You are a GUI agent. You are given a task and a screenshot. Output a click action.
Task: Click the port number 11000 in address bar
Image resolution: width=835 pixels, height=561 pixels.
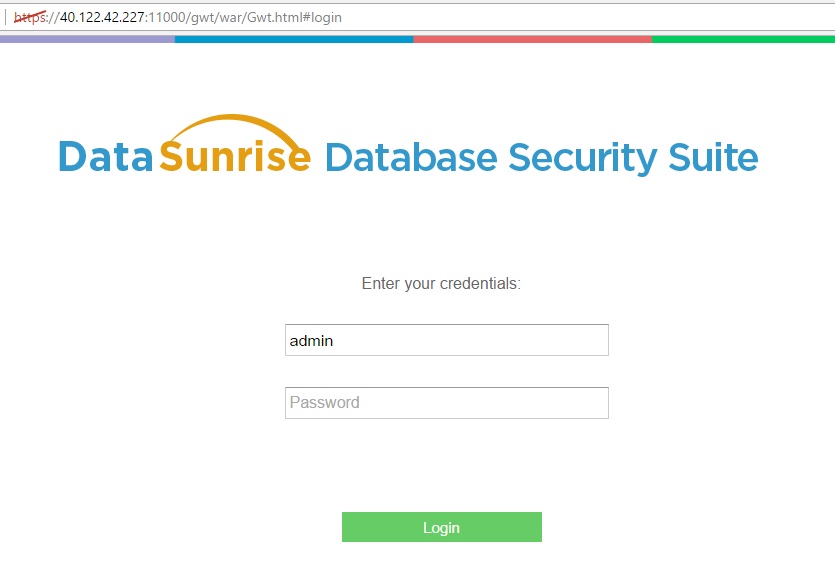(x=166, y=17)
